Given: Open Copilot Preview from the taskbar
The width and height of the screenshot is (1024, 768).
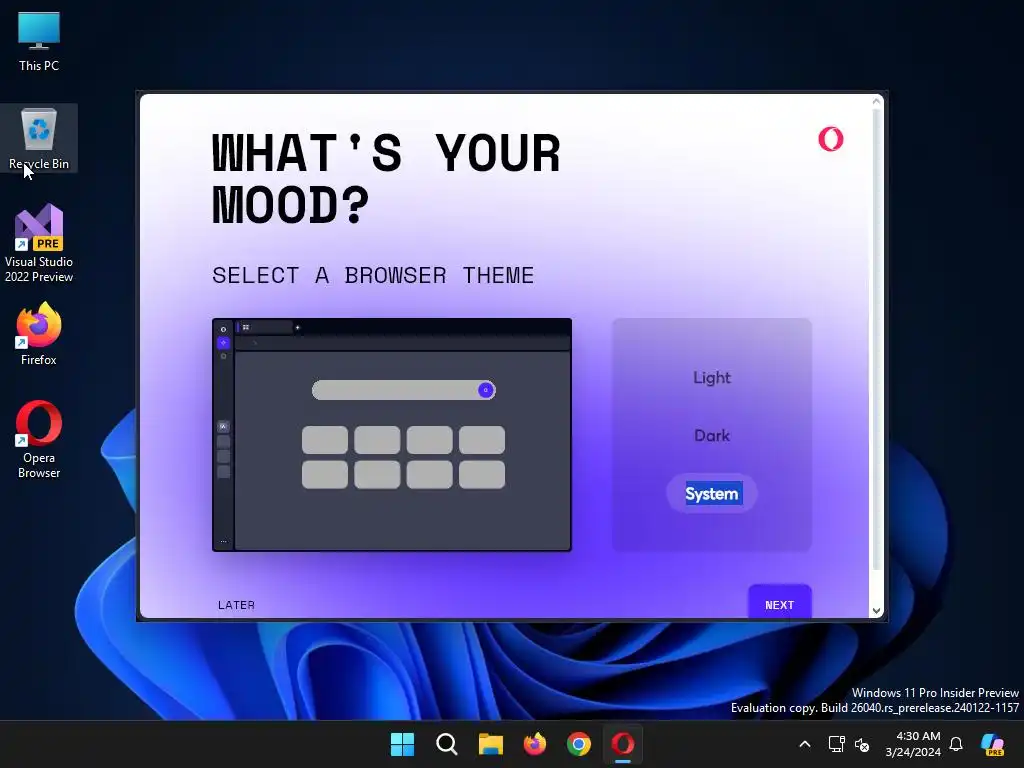Looking at the screenshot, I should [x=993, y=744].
